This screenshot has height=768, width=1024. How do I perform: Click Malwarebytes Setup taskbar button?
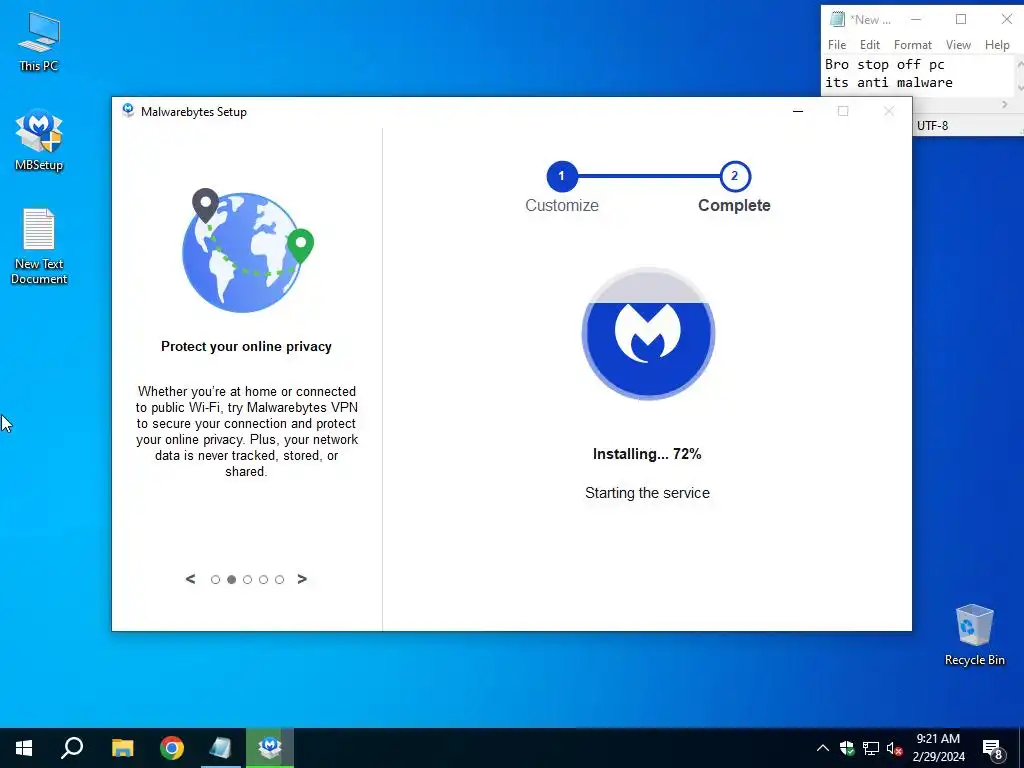click(270, 748)
